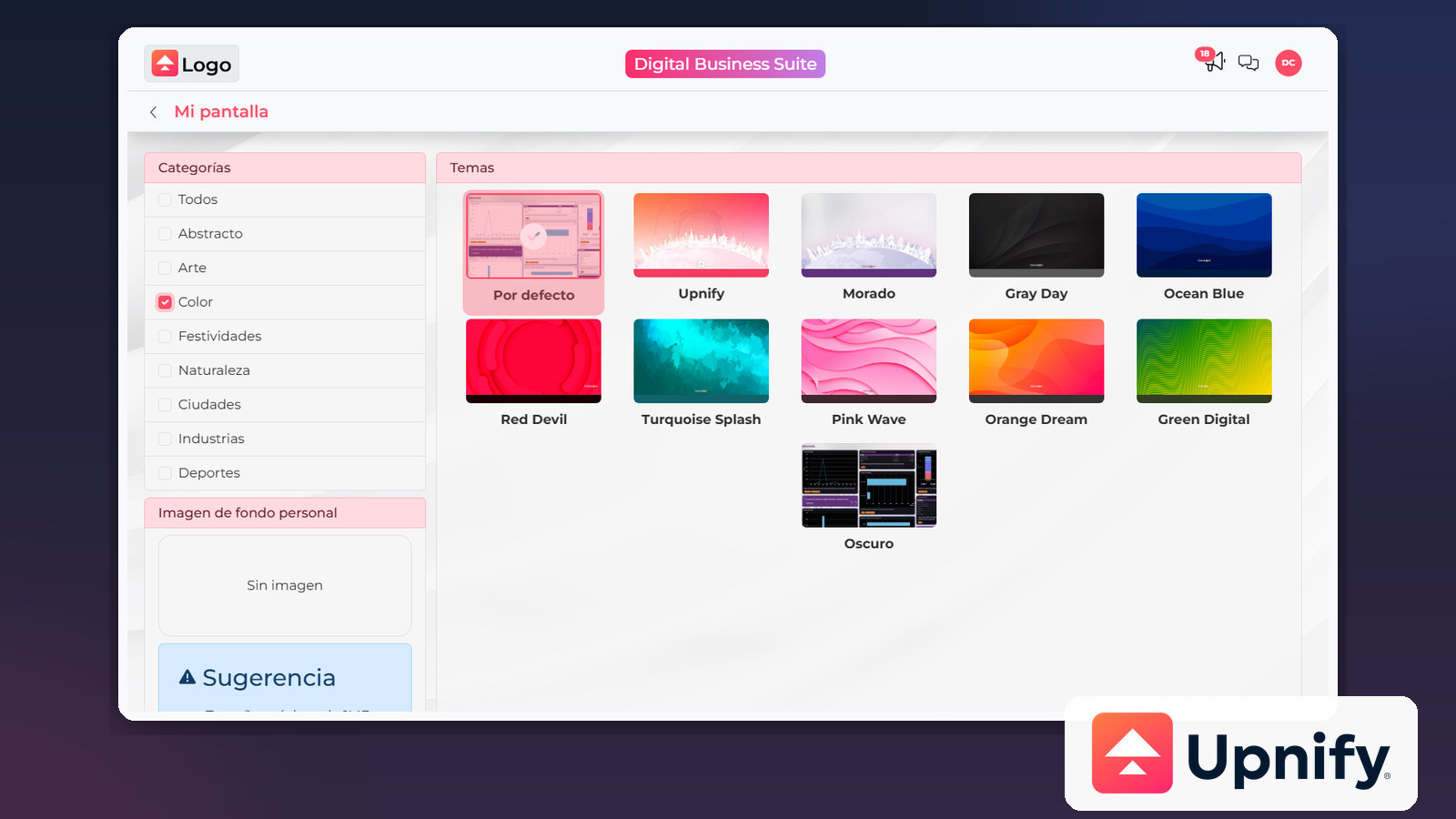The image size is (1456, 819).
Task: Click the Sin imagen upload area
Action: (285, 585)
